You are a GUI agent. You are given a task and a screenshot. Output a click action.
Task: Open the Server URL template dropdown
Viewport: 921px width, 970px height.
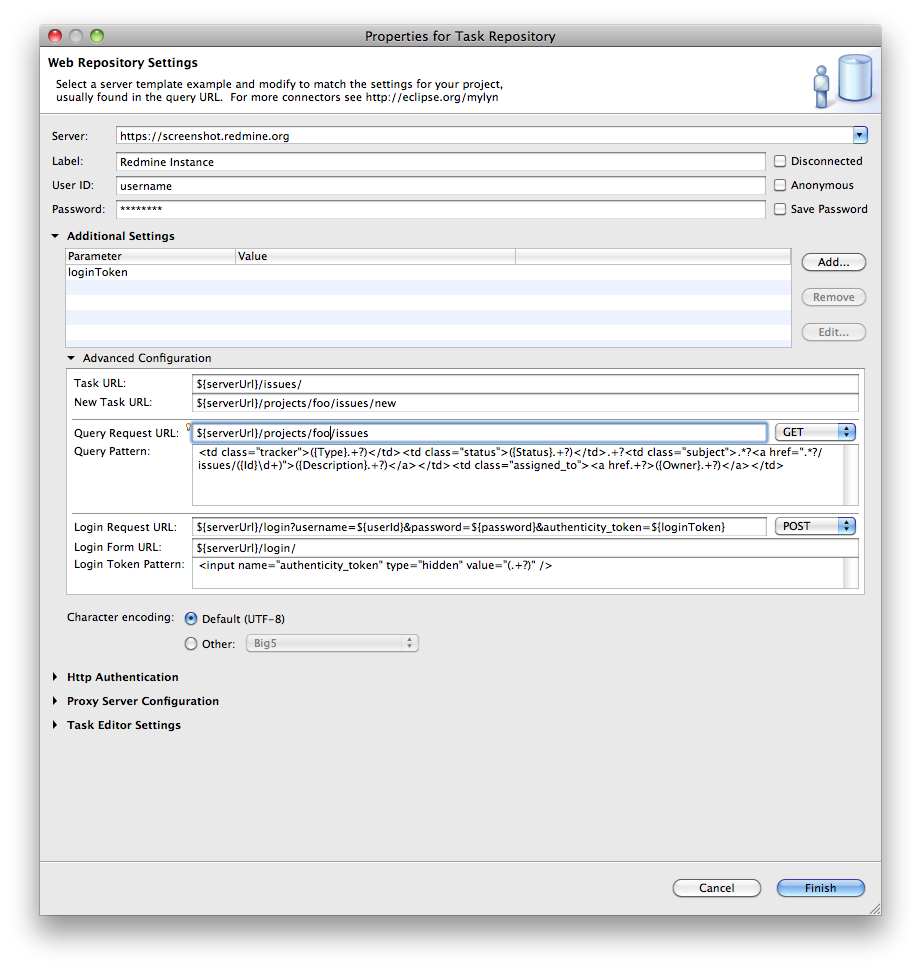[x=860, y=135]
